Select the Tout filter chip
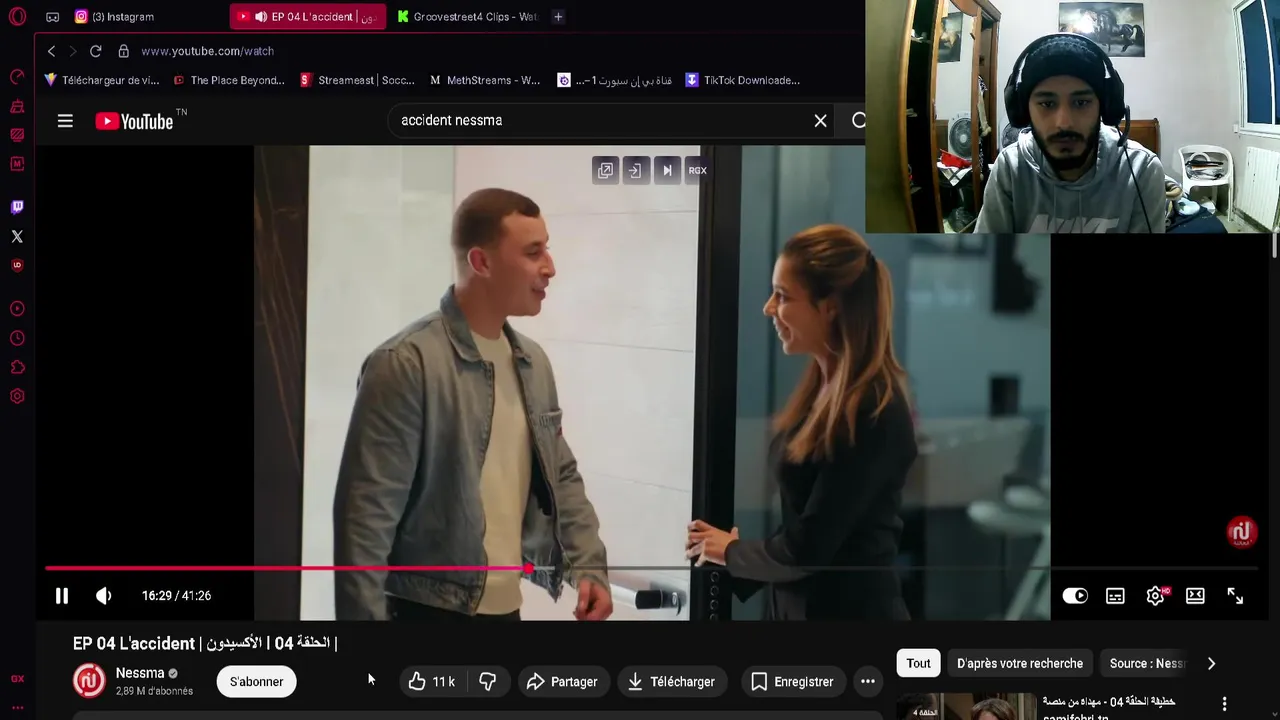Viewport: 1280px width, 720px height. 918,664
